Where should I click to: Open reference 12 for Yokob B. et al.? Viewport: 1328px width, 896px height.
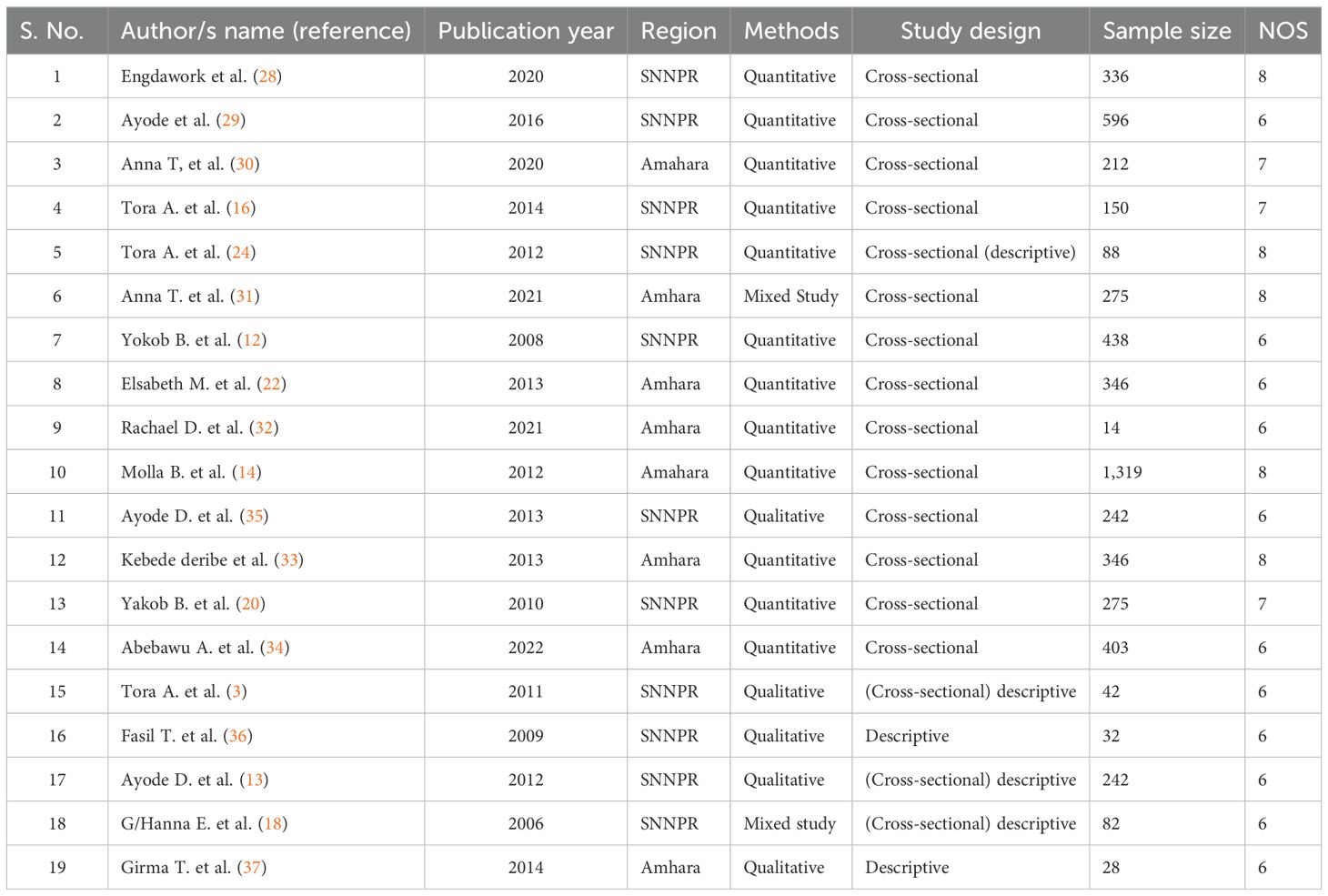pyautogui.click(x=252, y=339)
